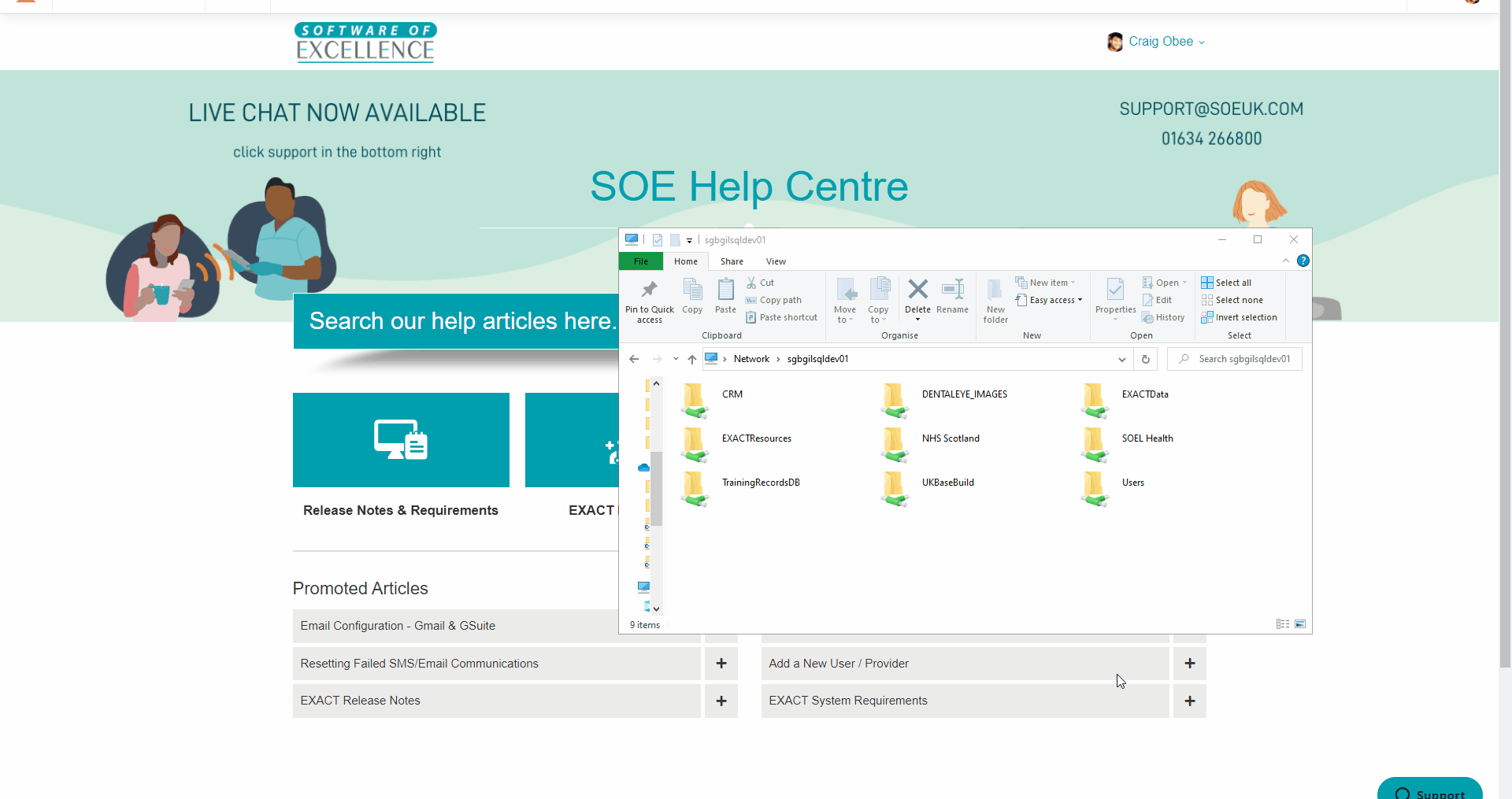Switch to the Share tab

click(731, 261)
